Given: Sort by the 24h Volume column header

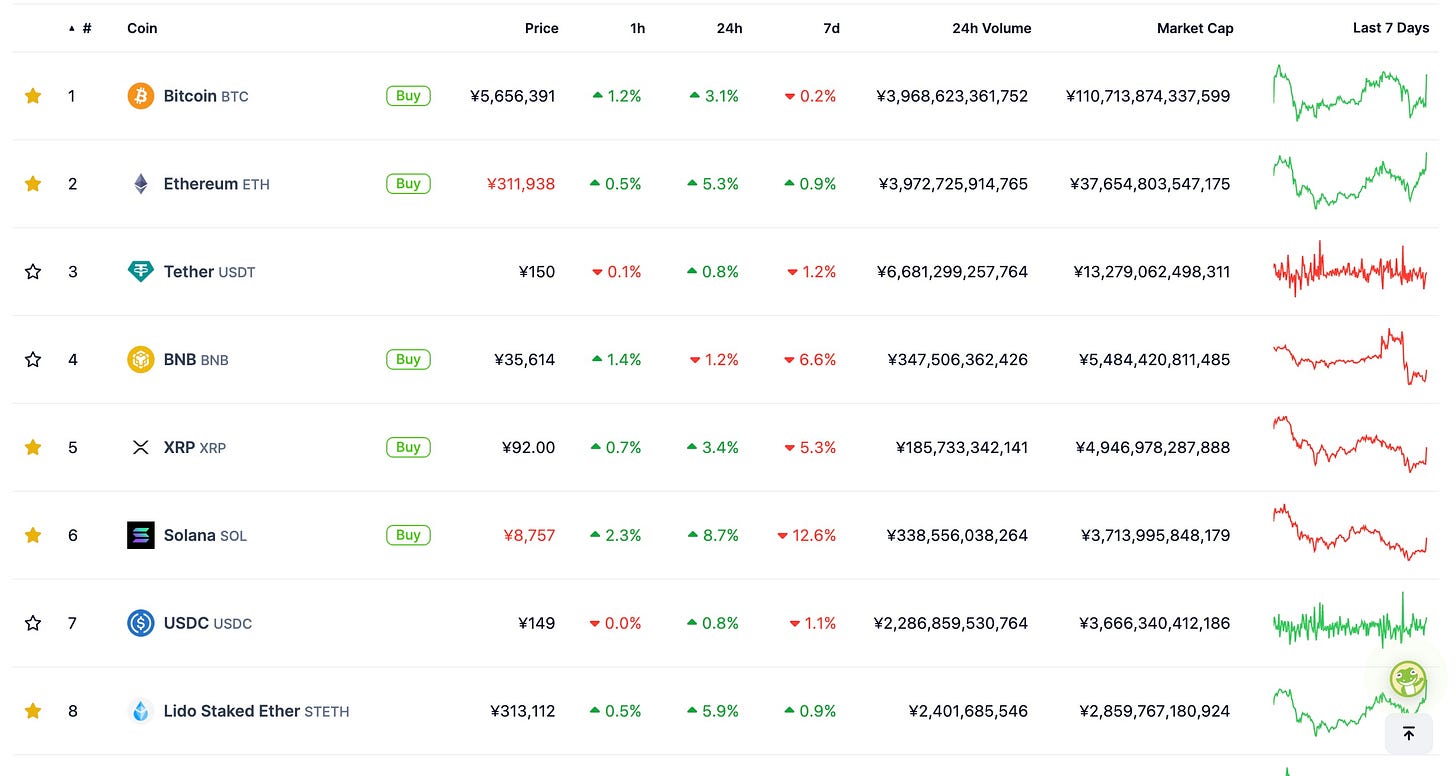Looking at the screenshot, I should pos(991,28).
